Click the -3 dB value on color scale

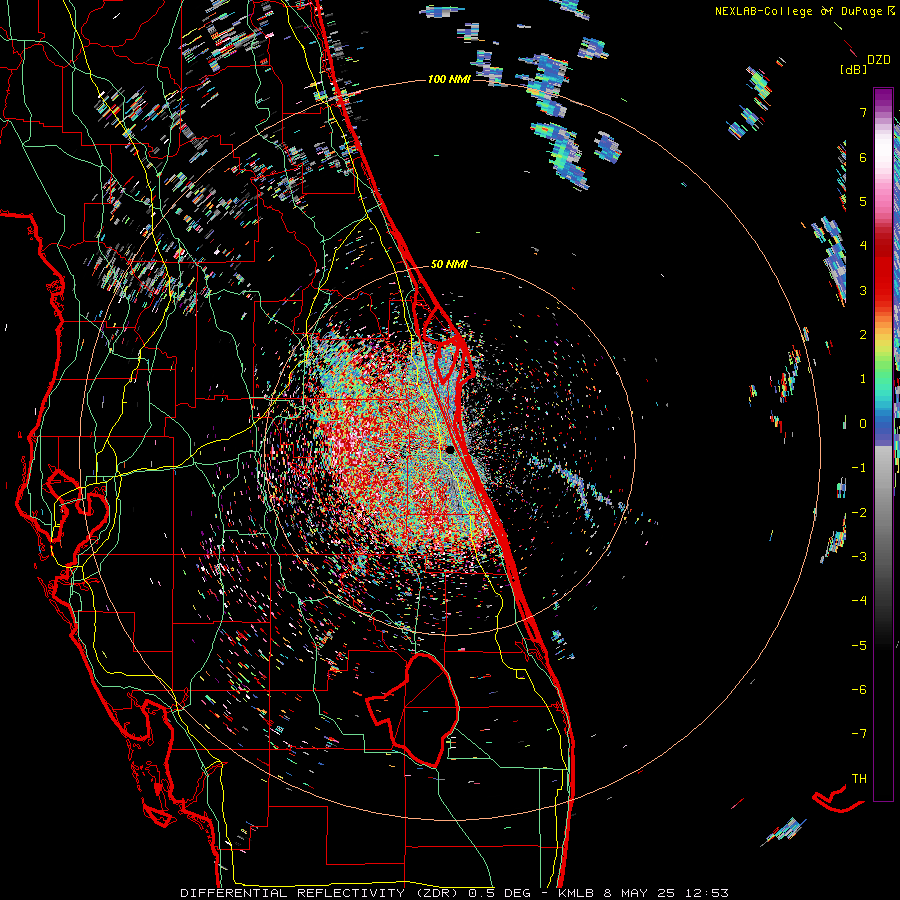tap(859, 557)
